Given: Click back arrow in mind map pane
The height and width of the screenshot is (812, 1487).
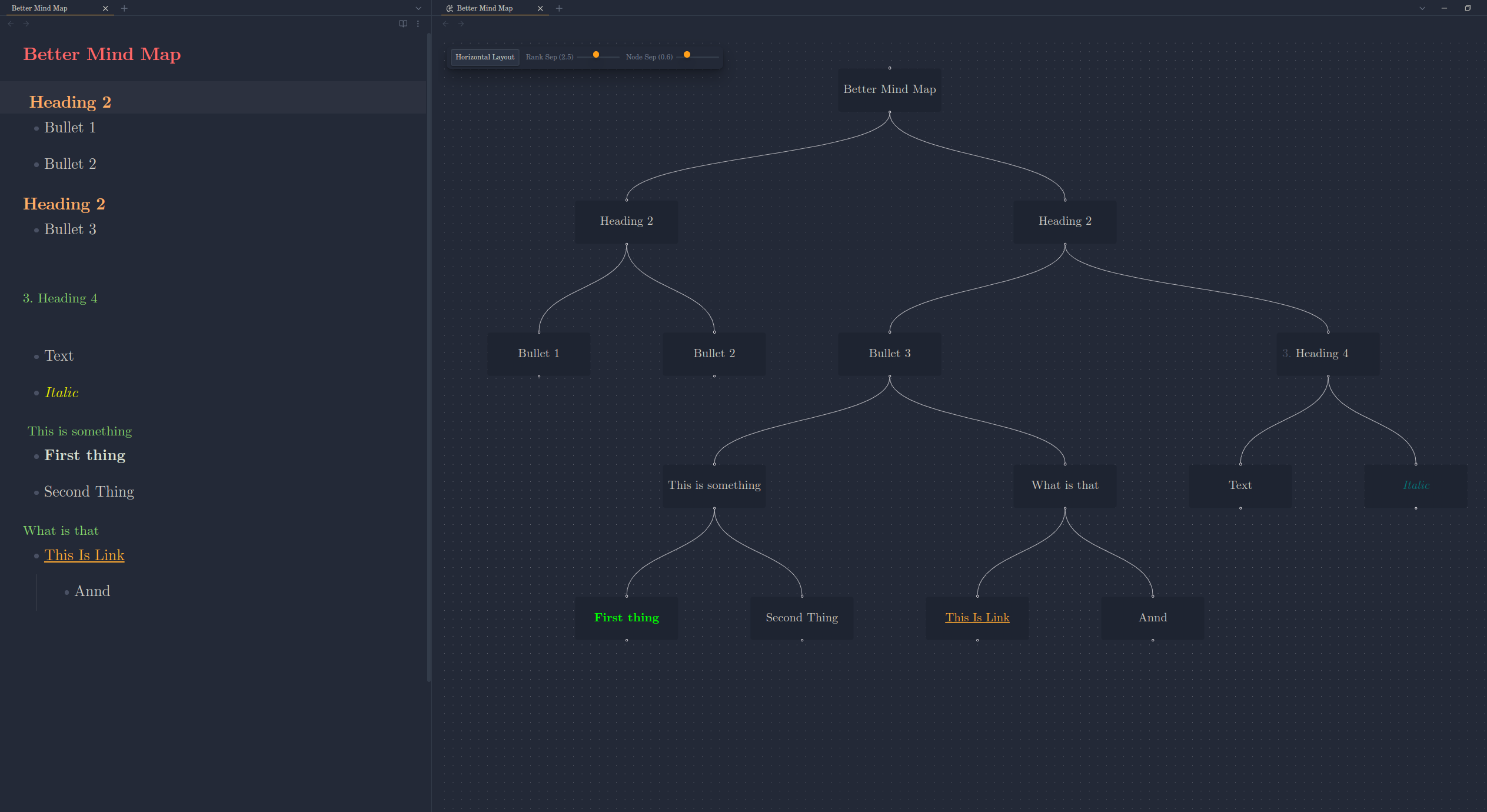Looking at the screenshot, I should pos(445,24).
